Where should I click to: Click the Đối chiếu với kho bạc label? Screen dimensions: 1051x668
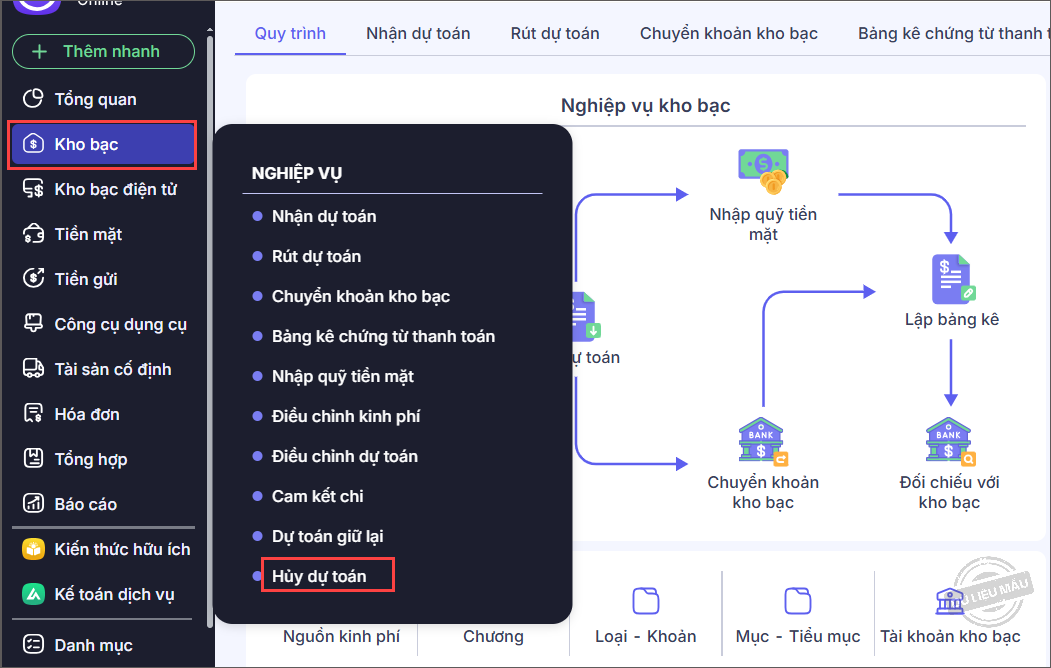(x=949, y=492)
